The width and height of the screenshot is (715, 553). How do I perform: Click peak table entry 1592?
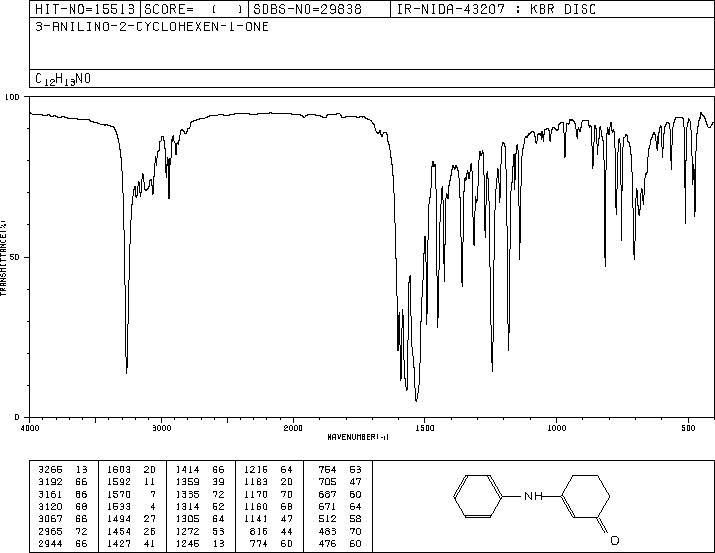pyautogui.click(x=131, y=482)
